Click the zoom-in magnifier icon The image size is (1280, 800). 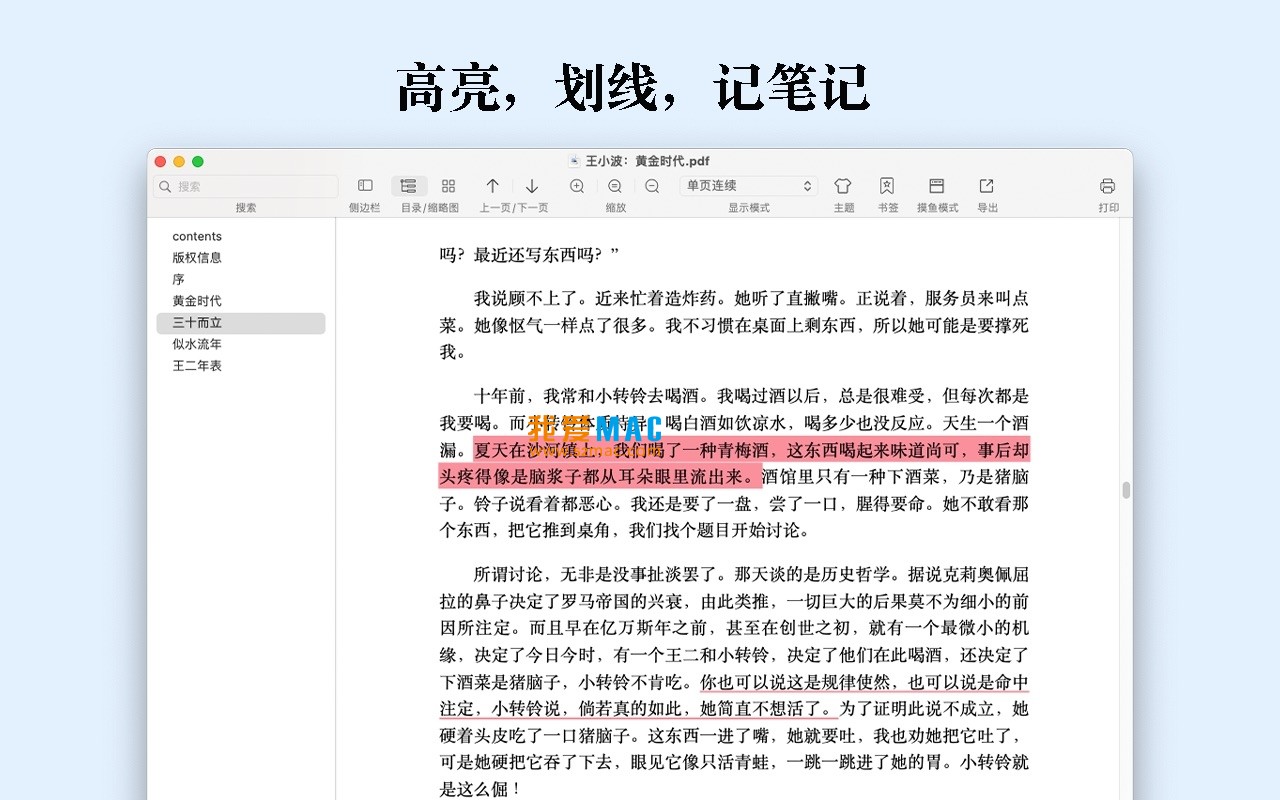click(x=577, y=185)
